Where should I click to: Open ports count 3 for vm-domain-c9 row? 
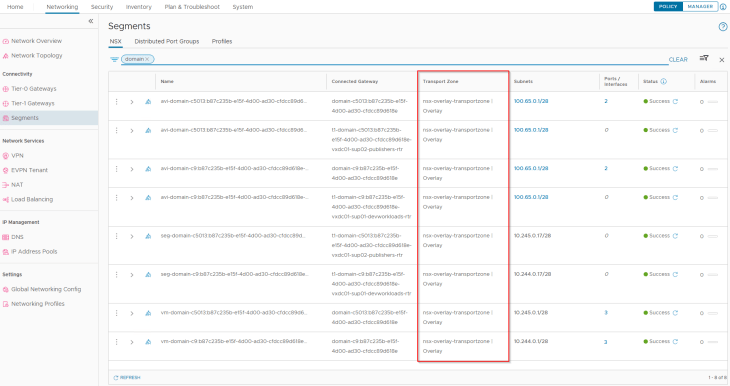606,342
